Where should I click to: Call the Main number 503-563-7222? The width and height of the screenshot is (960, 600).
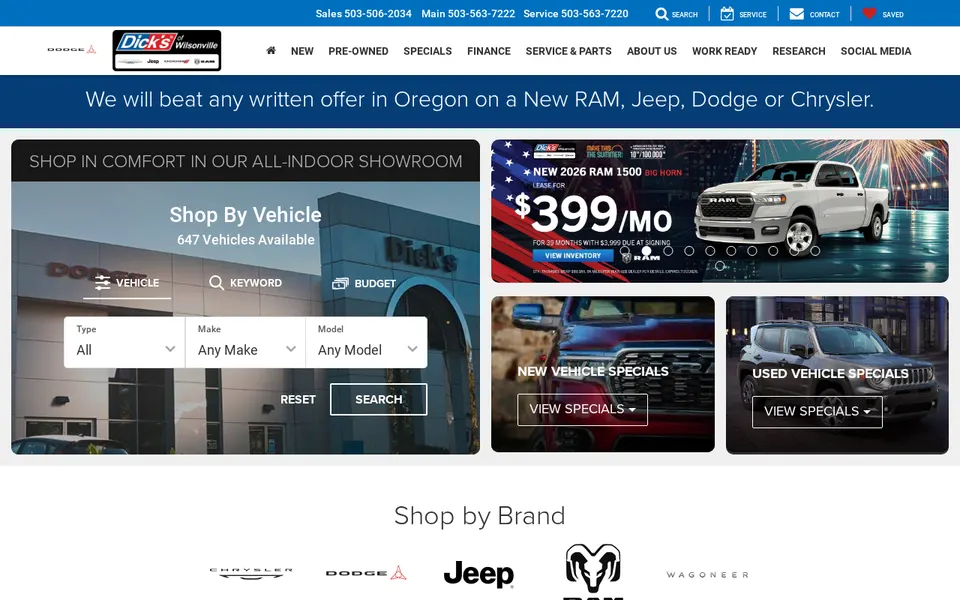click(468, 13)
